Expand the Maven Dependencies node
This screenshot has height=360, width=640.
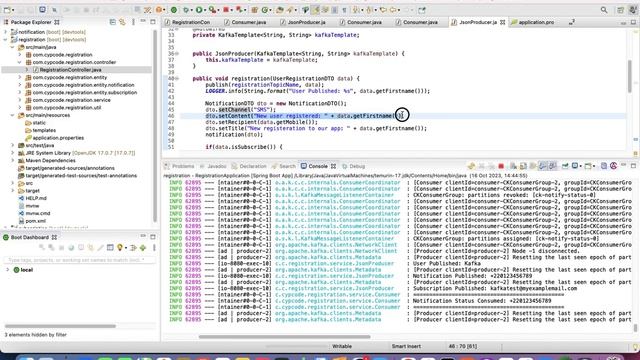coord(12,160)
